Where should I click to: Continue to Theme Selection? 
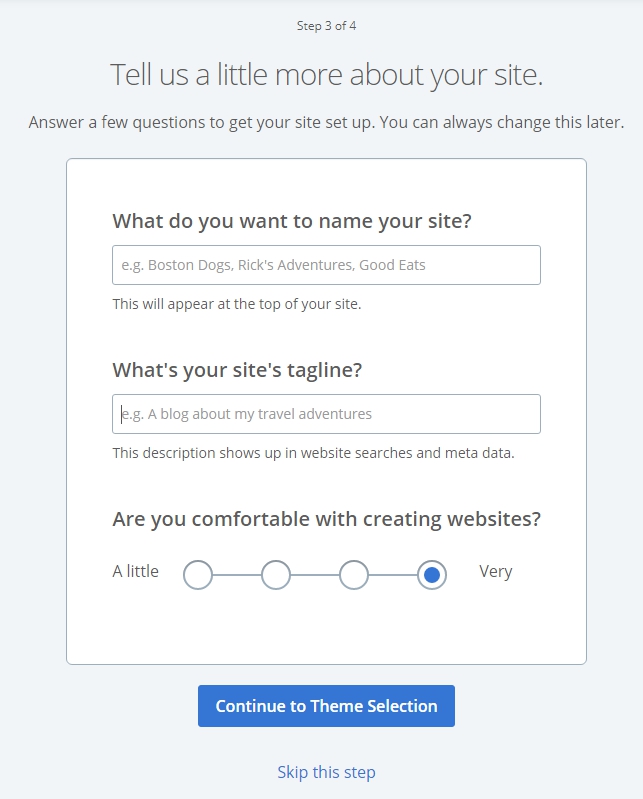tap(326, 706)
